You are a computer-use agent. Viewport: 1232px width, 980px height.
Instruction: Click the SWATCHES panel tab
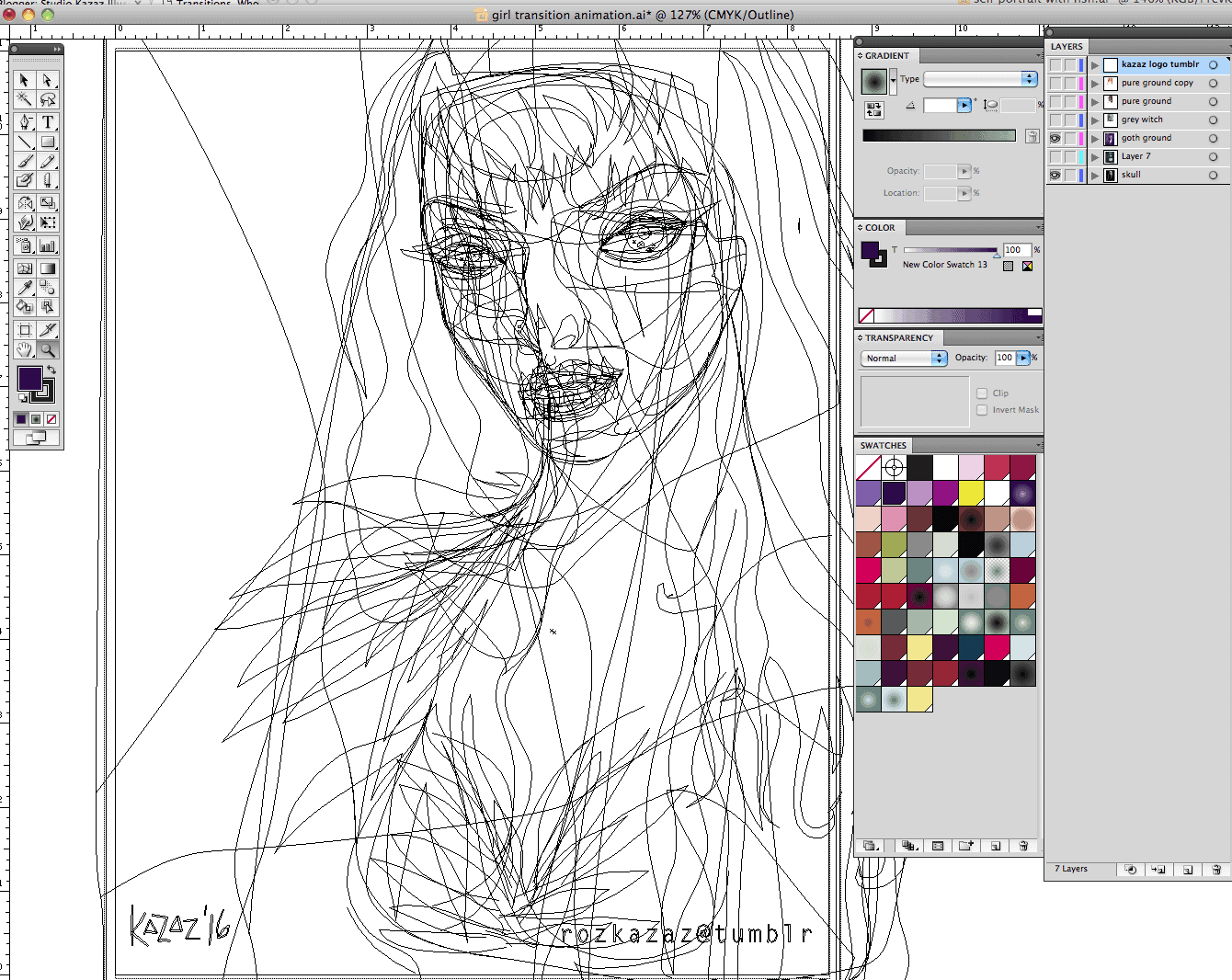(x=884, y=446)
